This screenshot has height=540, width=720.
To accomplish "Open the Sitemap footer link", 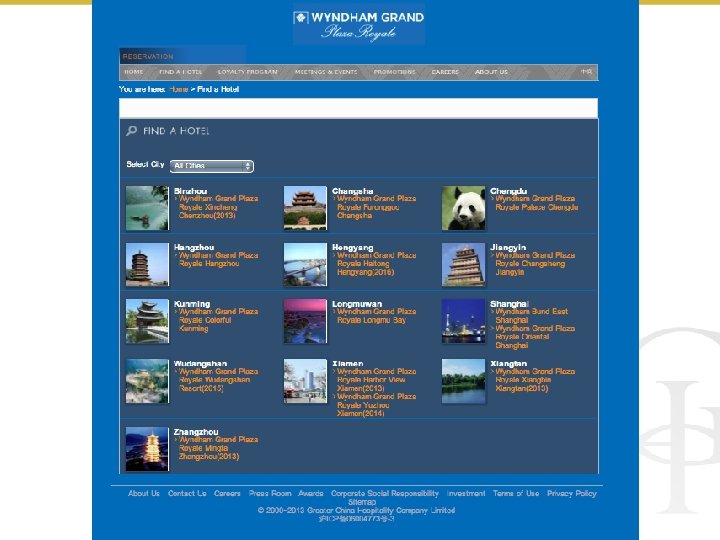I will (x=362, y=502).
